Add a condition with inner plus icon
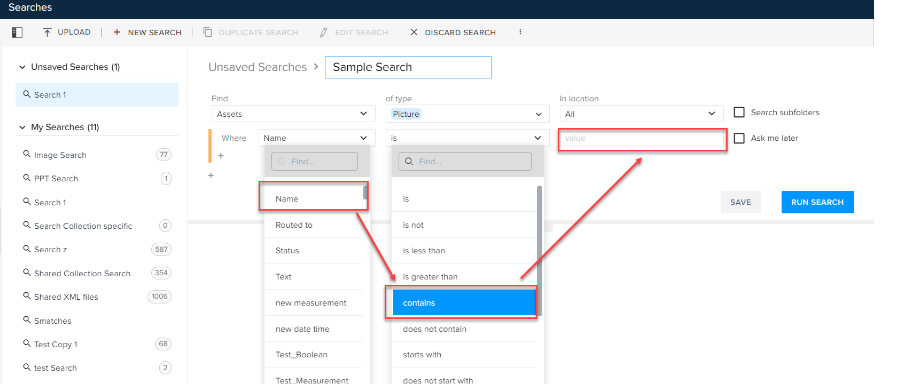 pos(221,155)
